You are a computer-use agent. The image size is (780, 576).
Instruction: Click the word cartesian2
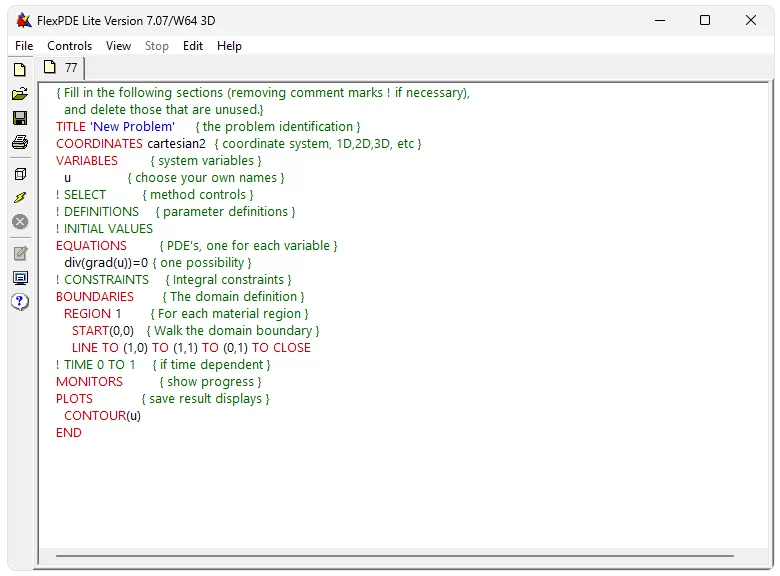pos(177,144)
